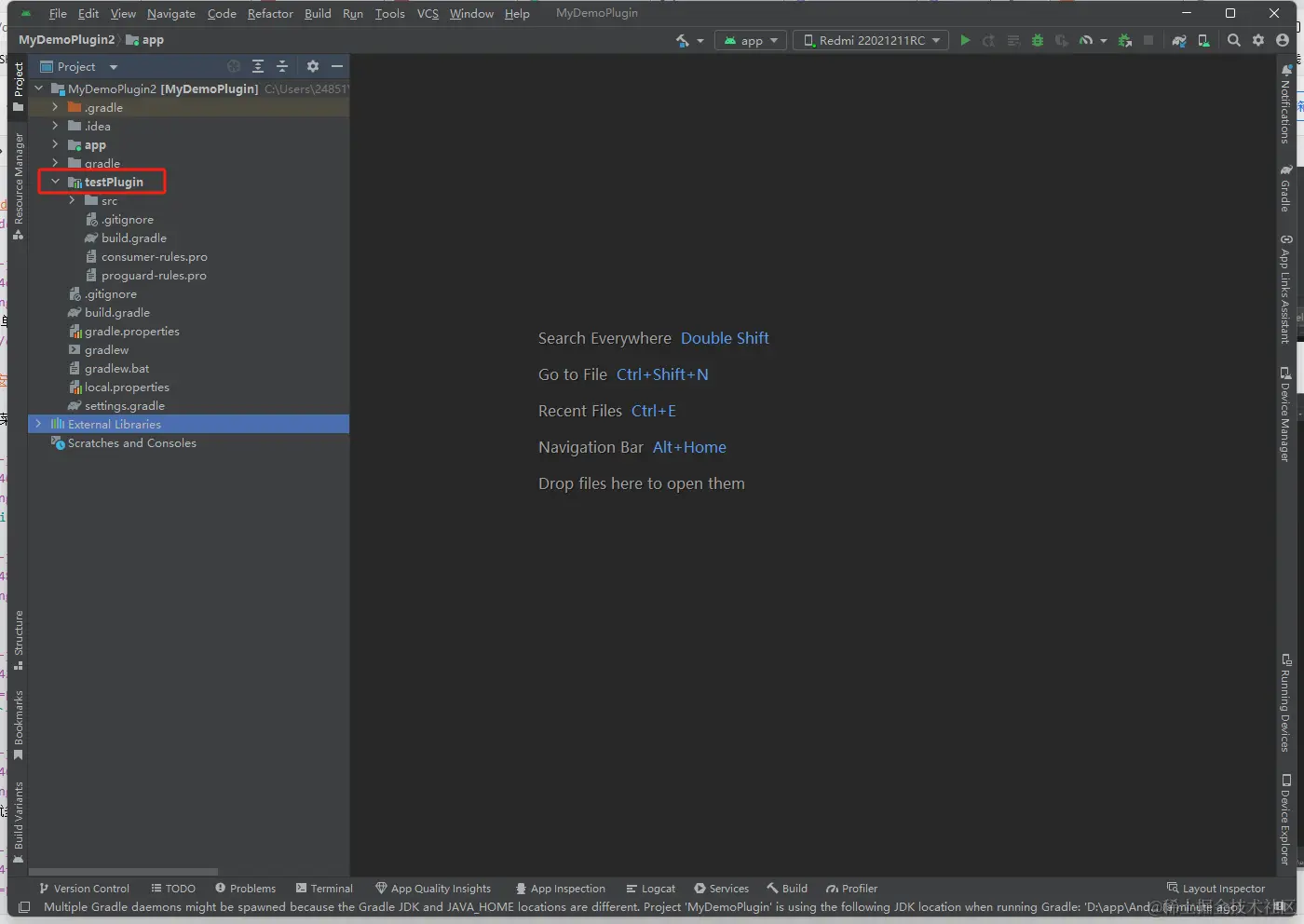The width and height of the screenshot is (1304, 924).
Task: Collapse the MyDemoPlugin2 root node
Action: pos(39,88)
